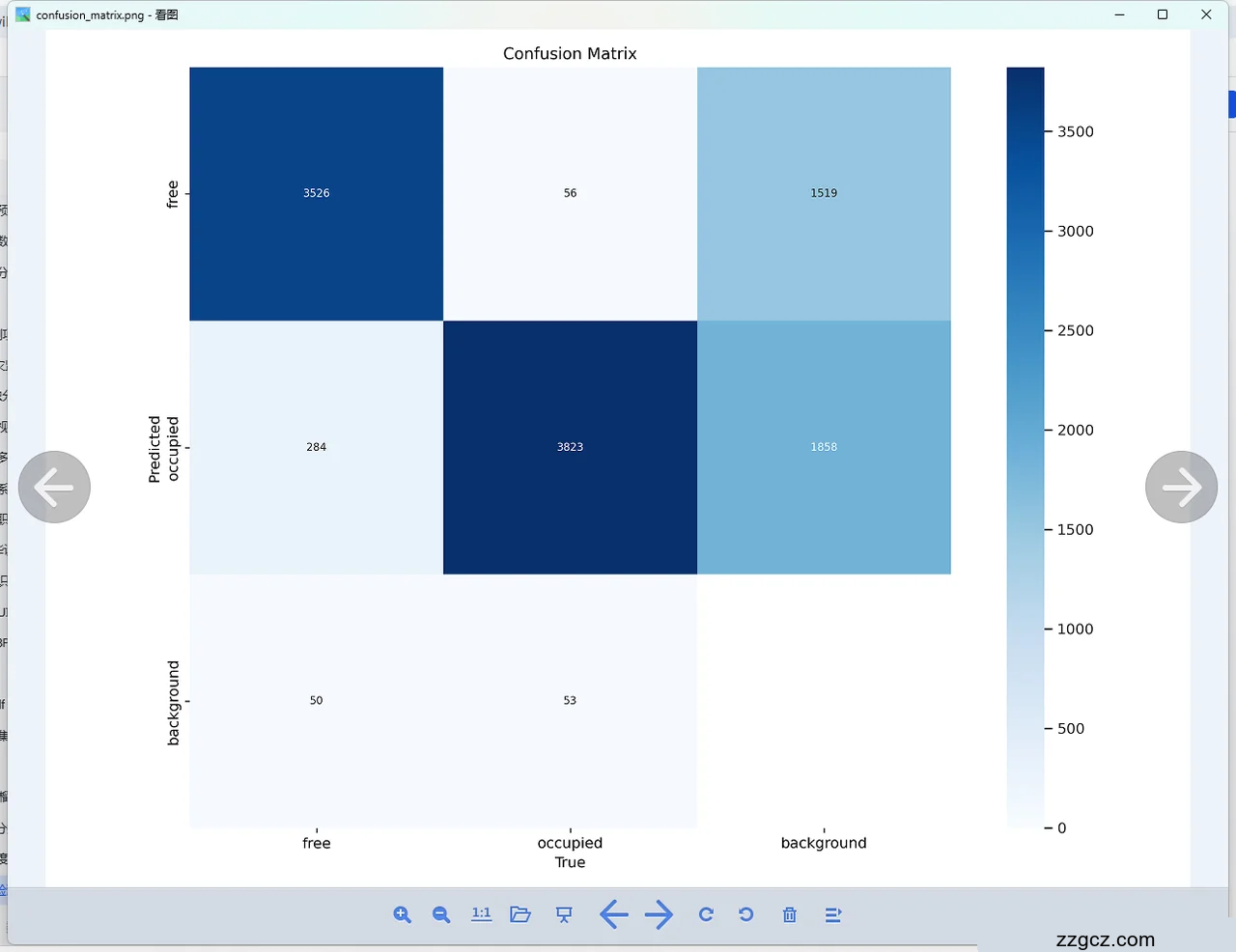This screenshot has width=1236, height=952.
Task: Click the confusion_matrix.png title bar text
Action: click(106, 14)
